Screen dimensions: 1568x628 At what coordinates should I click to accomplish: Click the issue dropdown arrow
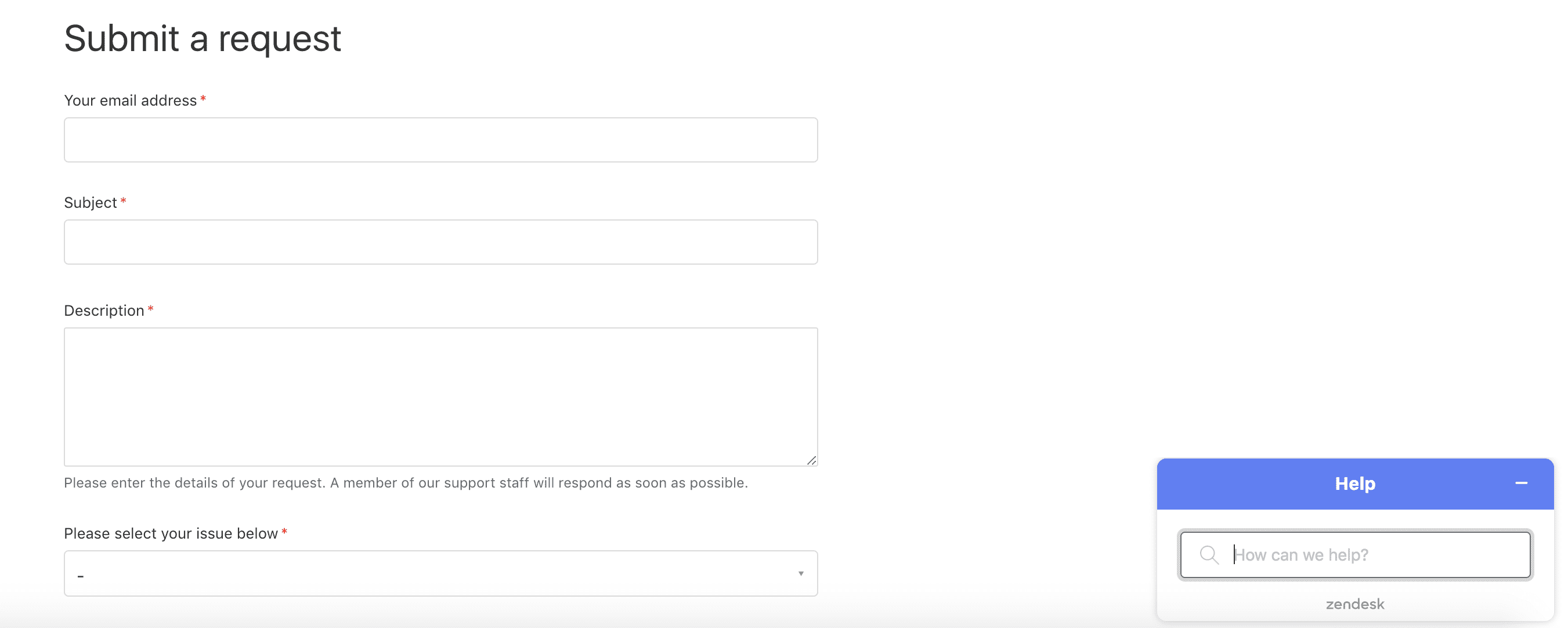point(801,574)
